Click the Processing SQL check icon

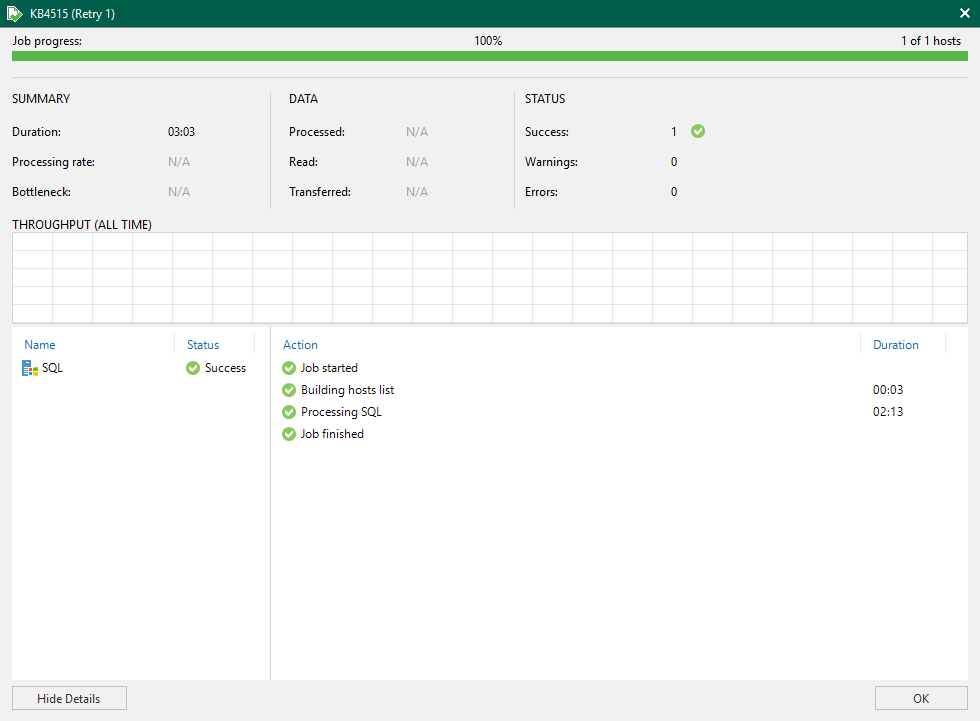coord(289,412)
